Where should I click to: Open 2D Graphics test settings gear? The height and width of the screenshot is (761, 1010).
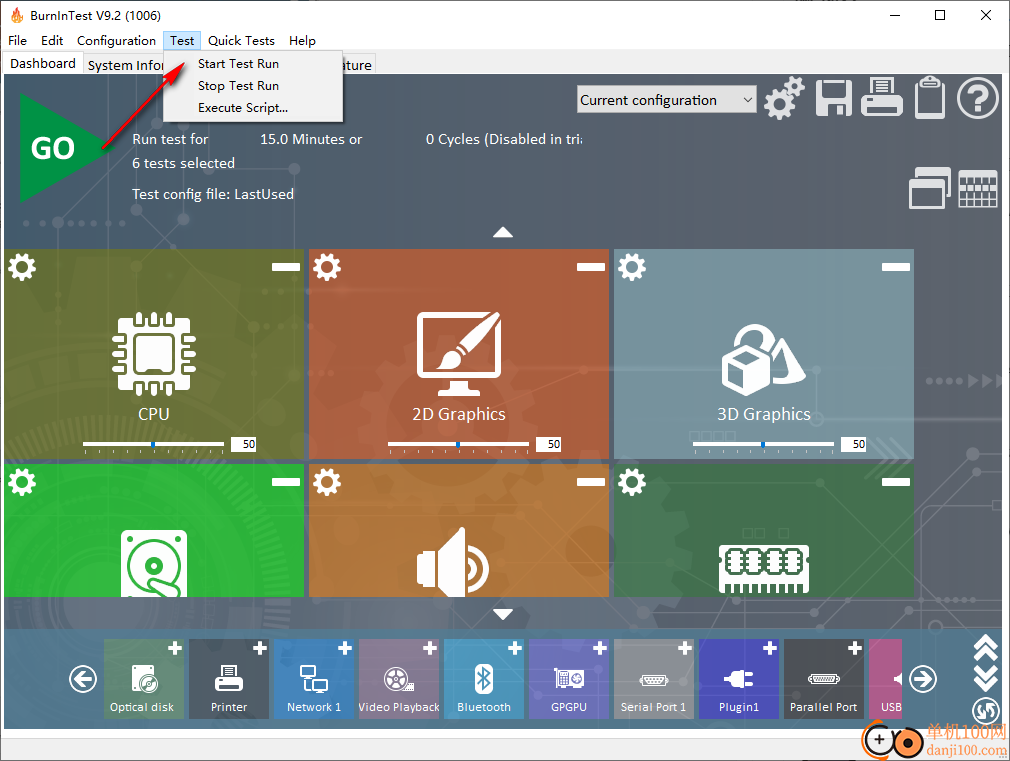point(327,267)
